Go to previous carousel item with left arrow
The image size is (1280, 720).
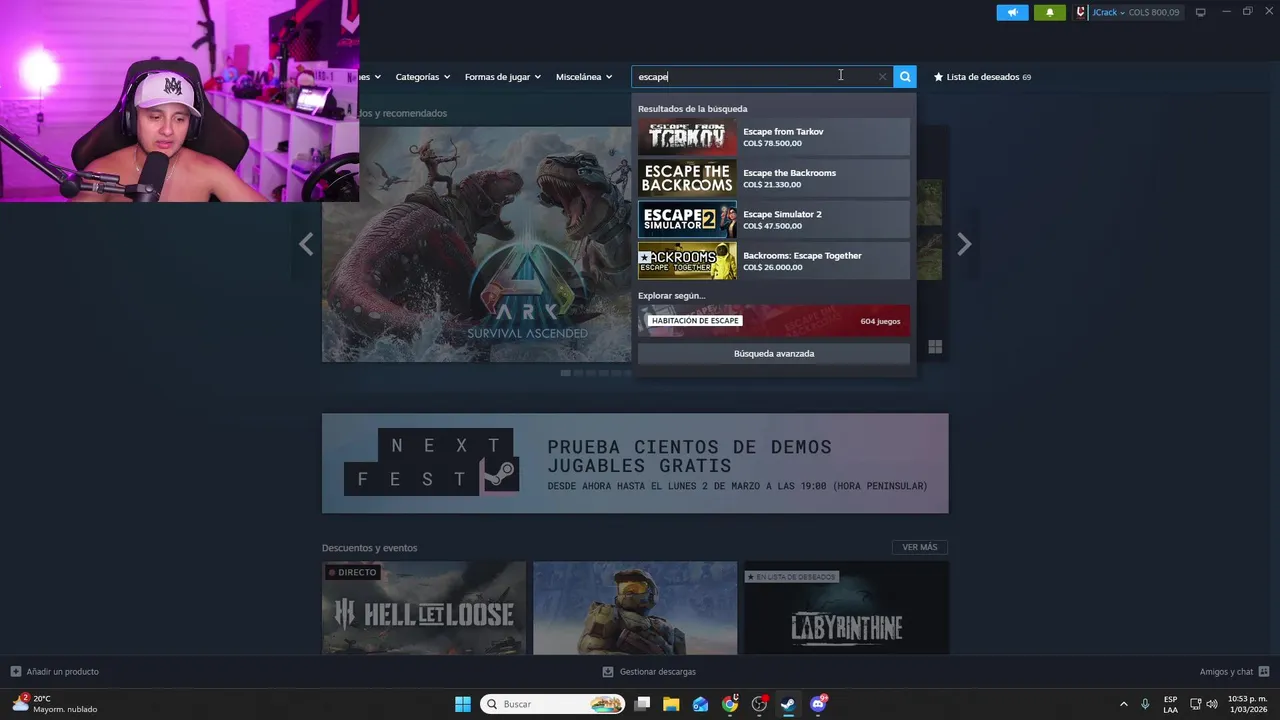pyautogui.click(x=306, y=244)
